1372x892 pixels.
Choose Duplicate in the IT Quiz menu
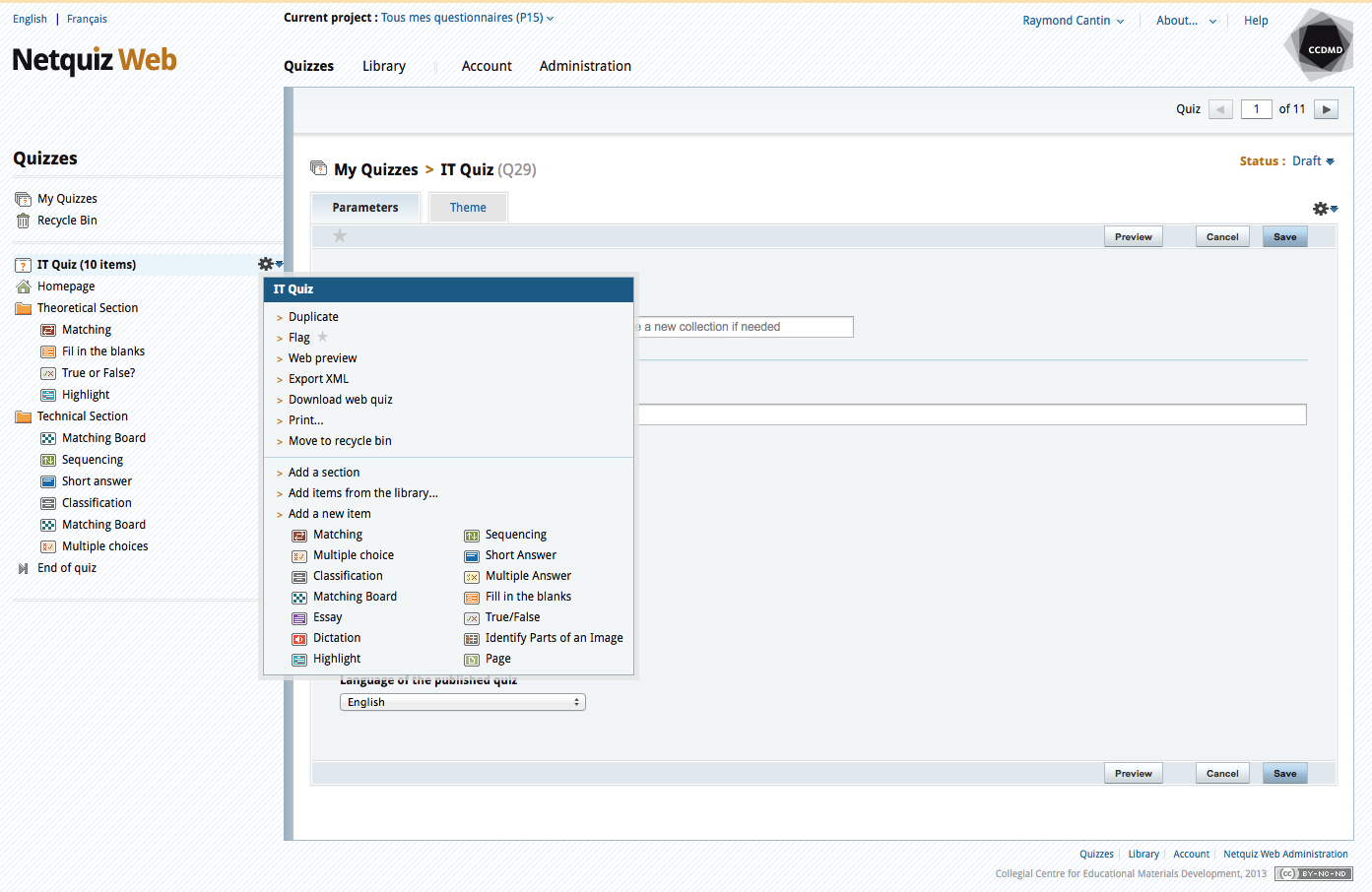313,317
